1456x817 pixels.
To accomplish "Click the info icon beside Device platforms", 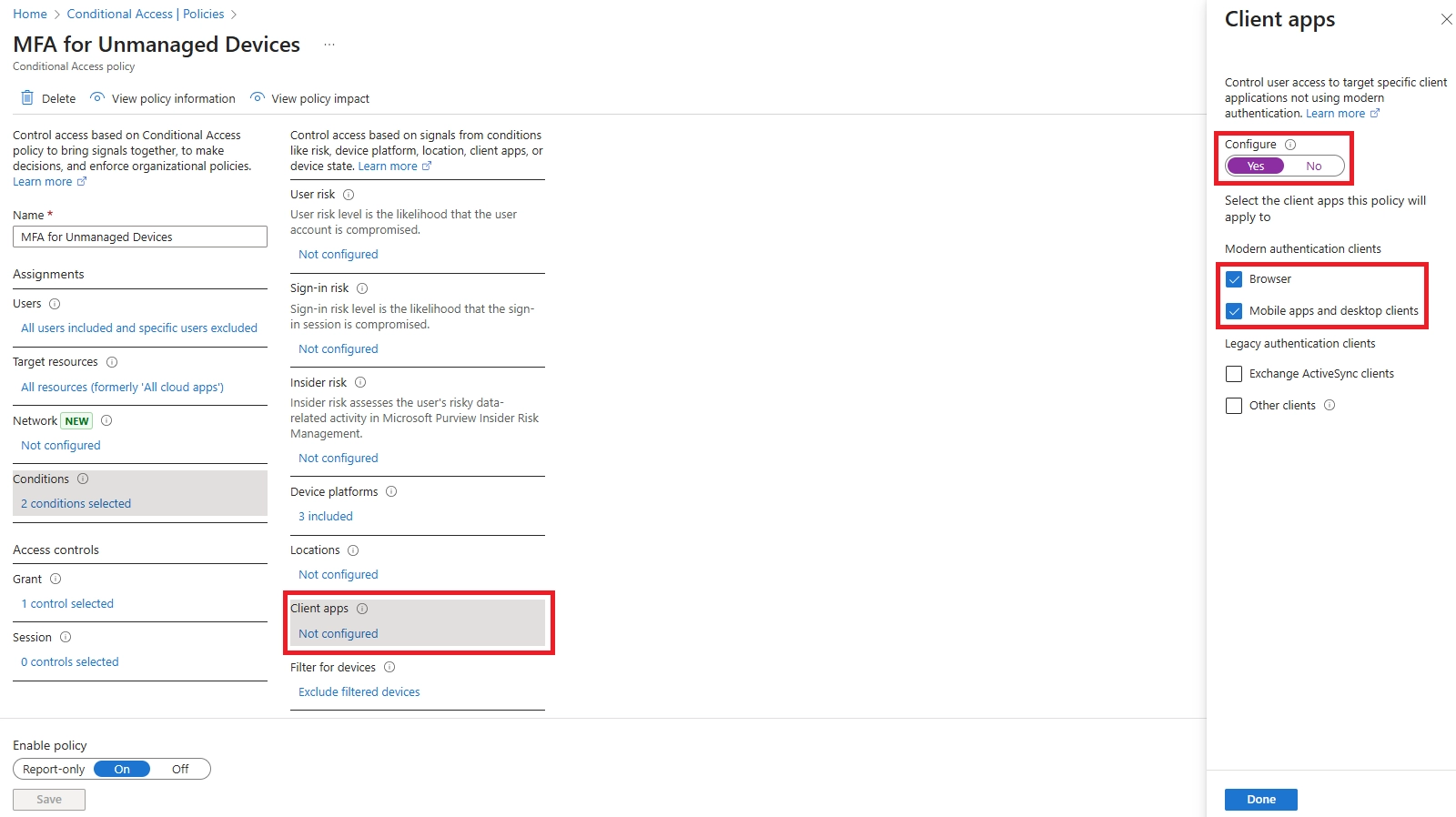I will (x=391, y=492).
